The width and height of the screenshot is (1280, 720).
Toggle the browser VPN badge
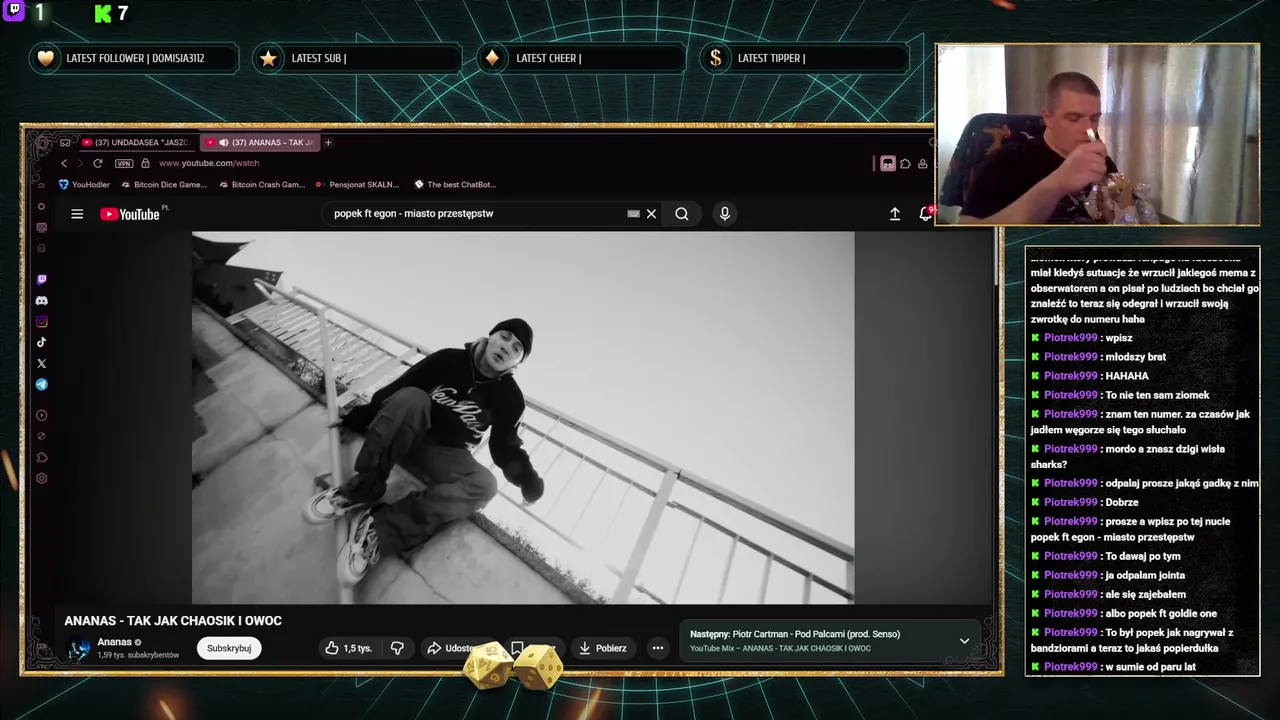click(124, 163)
